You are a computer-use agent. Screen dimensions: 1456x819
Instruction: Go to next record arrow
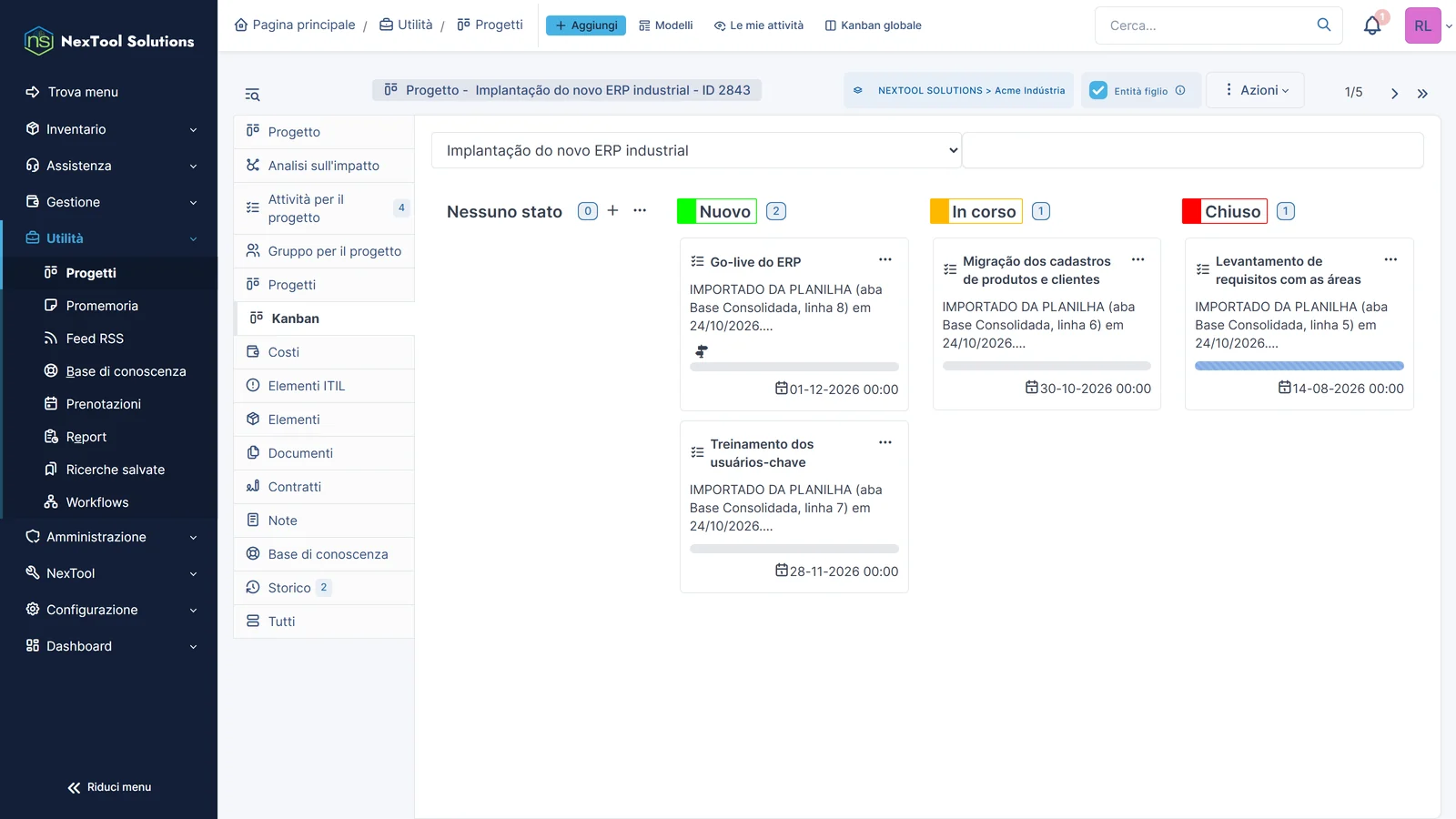[x=1394, y=93]
